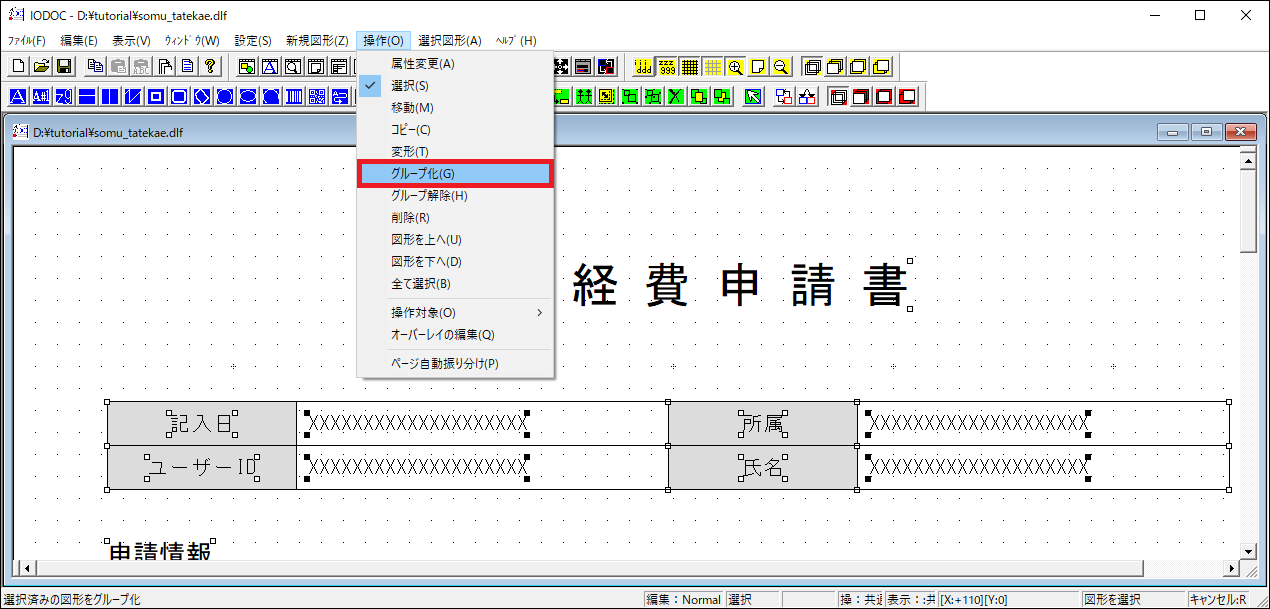The height and width of the screenshot is (609, 1270).
Task: Select the blue vertical line tool
Action: [x=110, y=97]
